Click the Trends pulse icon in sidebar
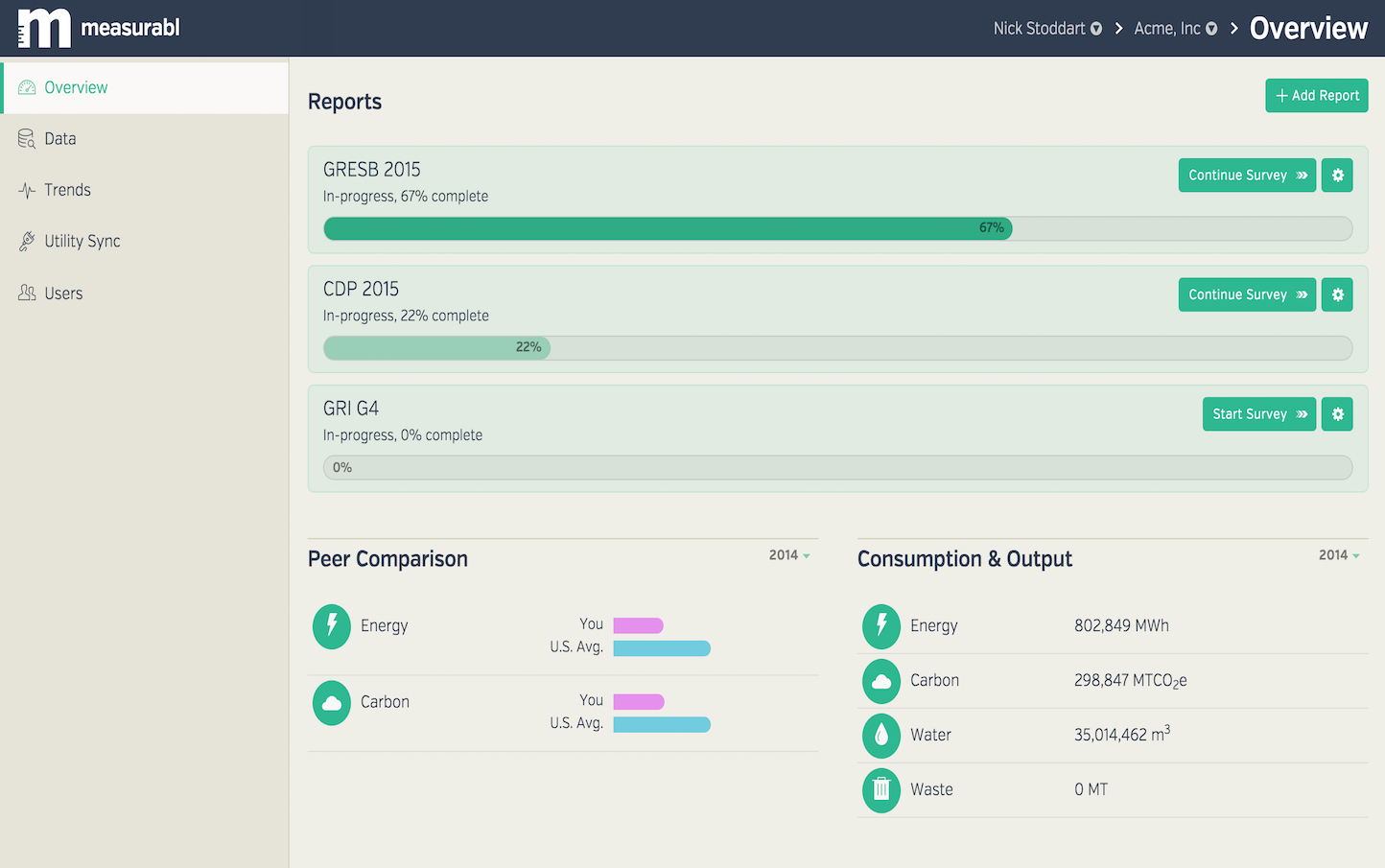Screen dimensions: 1385x868 click(27, 190)
